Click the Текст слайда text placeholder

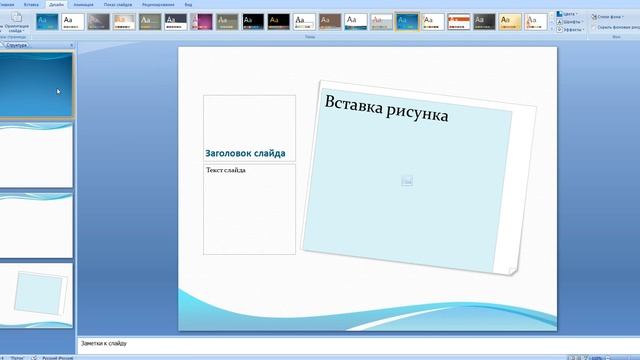(249, 209)
